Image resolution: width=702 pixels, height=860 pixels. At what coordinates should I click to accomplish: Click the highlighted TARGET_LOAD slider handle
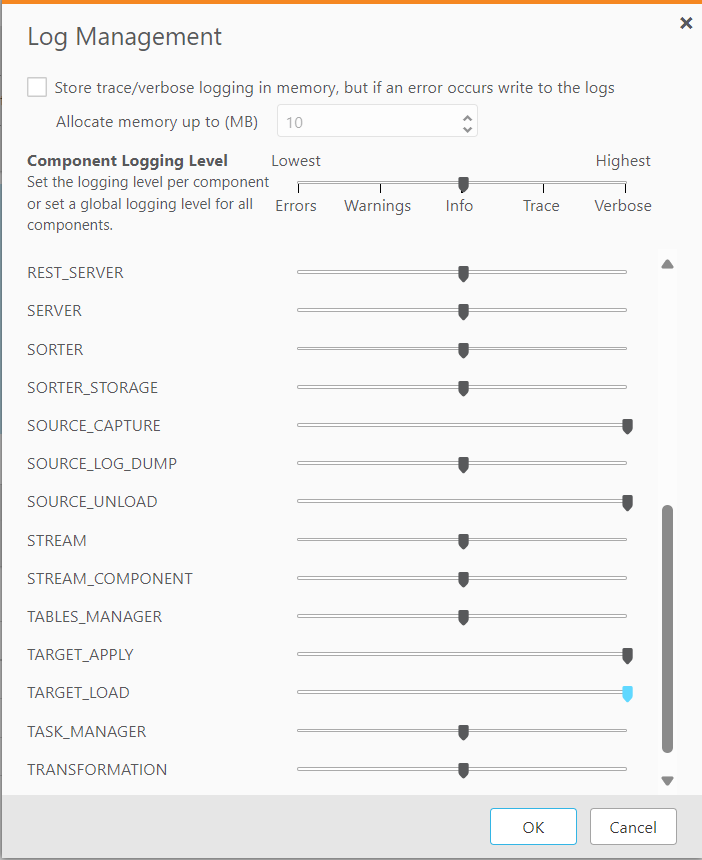(627, 693)
